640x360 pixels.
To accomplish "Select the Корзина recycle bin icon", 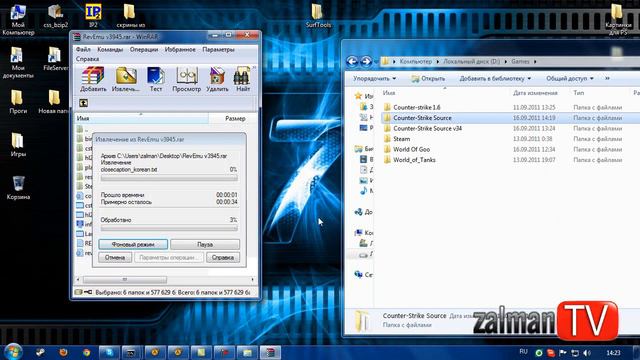I will [18, 188].
